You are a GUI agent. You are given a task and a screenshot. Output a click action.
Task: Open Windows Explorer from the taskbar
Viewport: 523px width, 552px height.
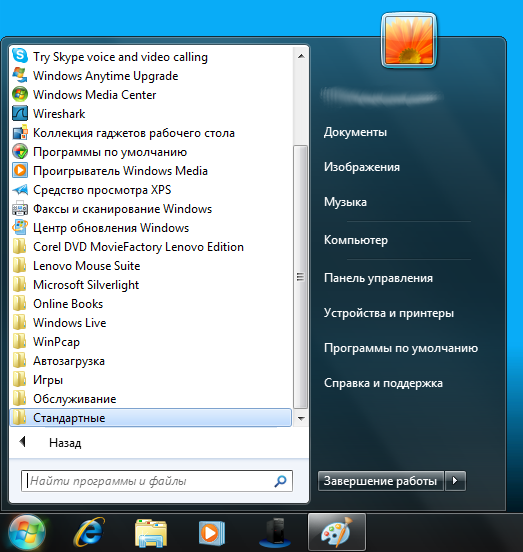point(151,533)
